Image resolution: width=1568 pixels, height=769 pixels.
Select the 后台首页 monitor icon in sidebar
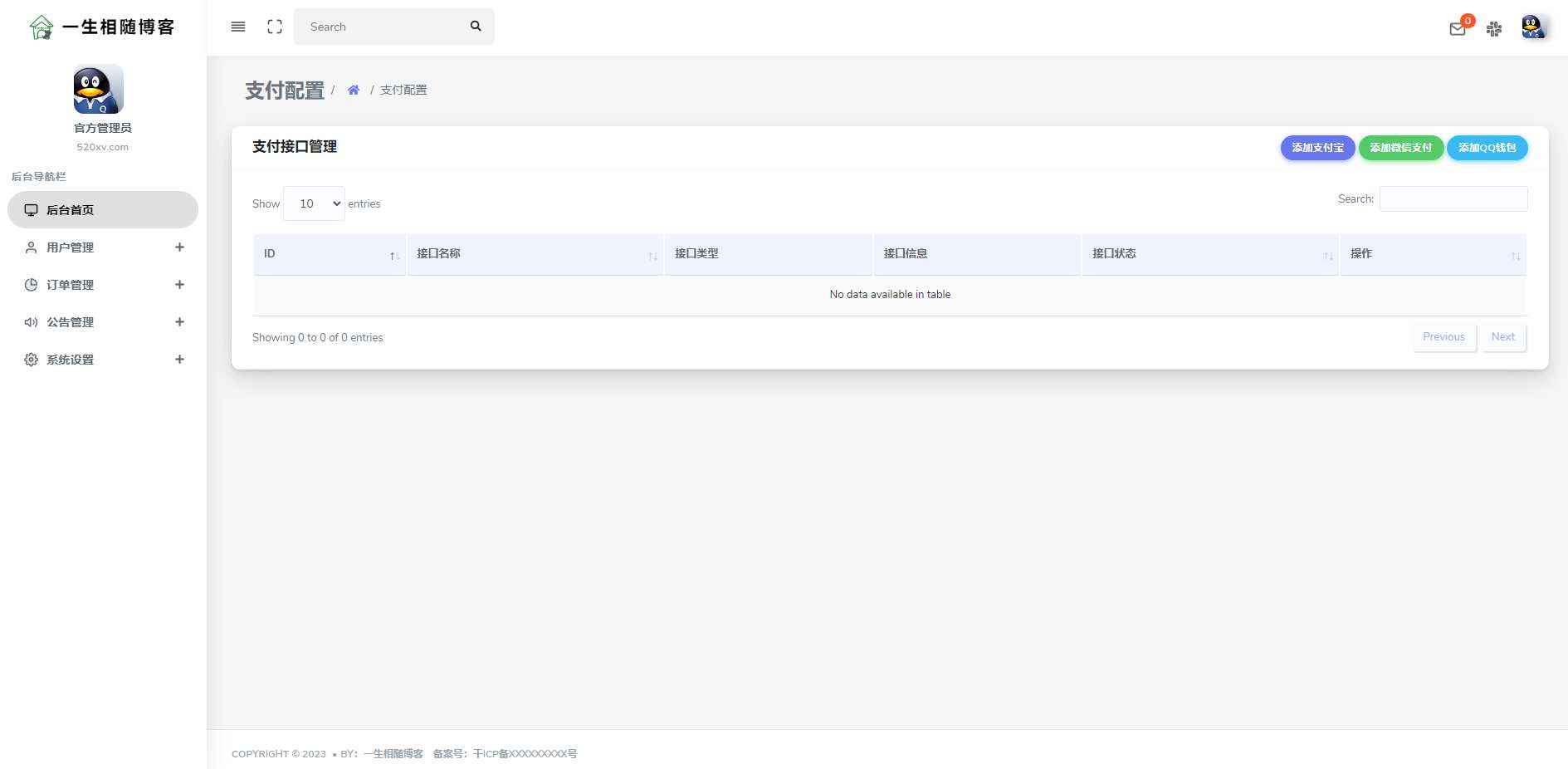(32, 210)
